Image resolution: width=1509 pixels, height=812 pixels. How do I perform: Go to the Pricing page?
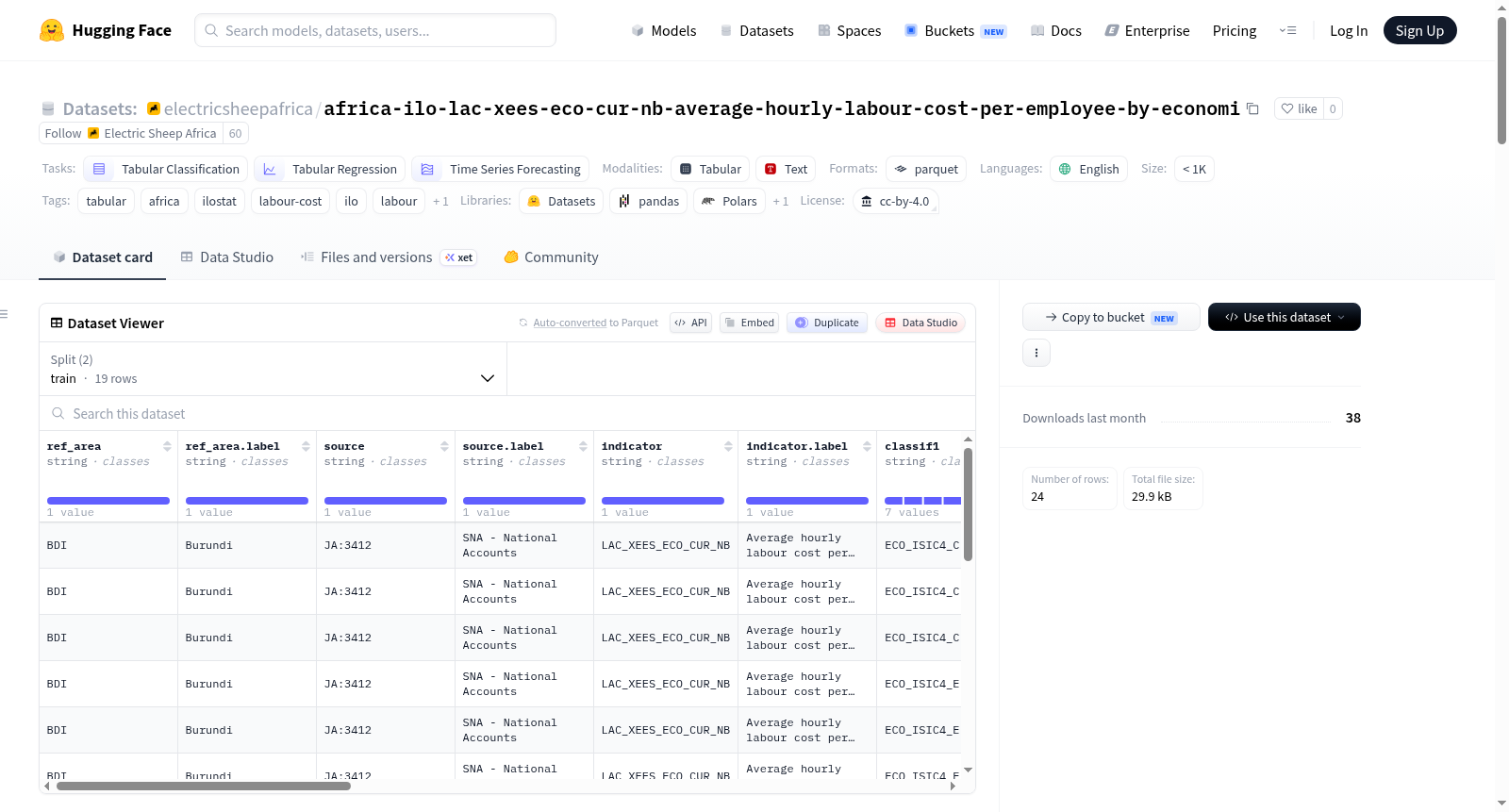click(x=1234, y=30)
